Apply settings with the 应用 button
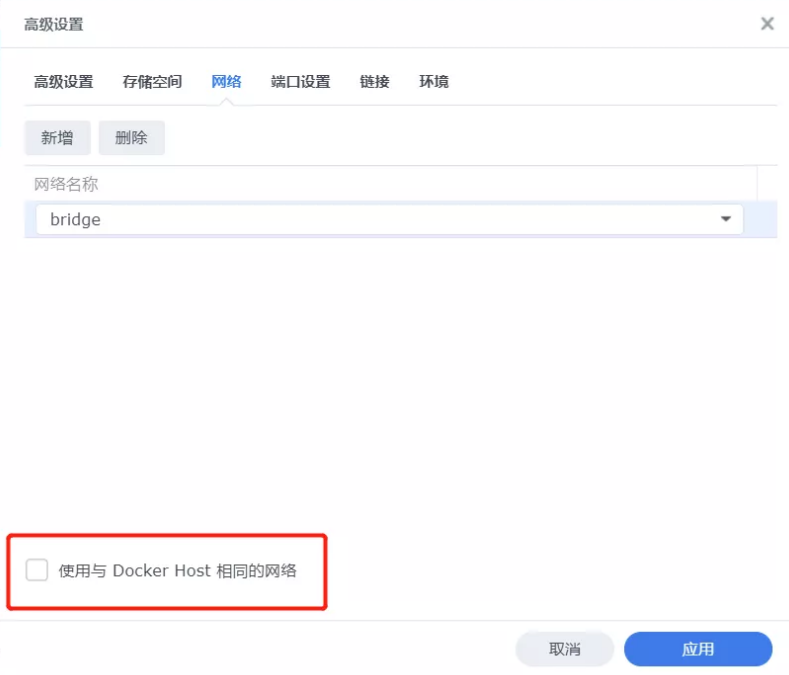Viewport: 789px width, 675px height. coord(698,649)
